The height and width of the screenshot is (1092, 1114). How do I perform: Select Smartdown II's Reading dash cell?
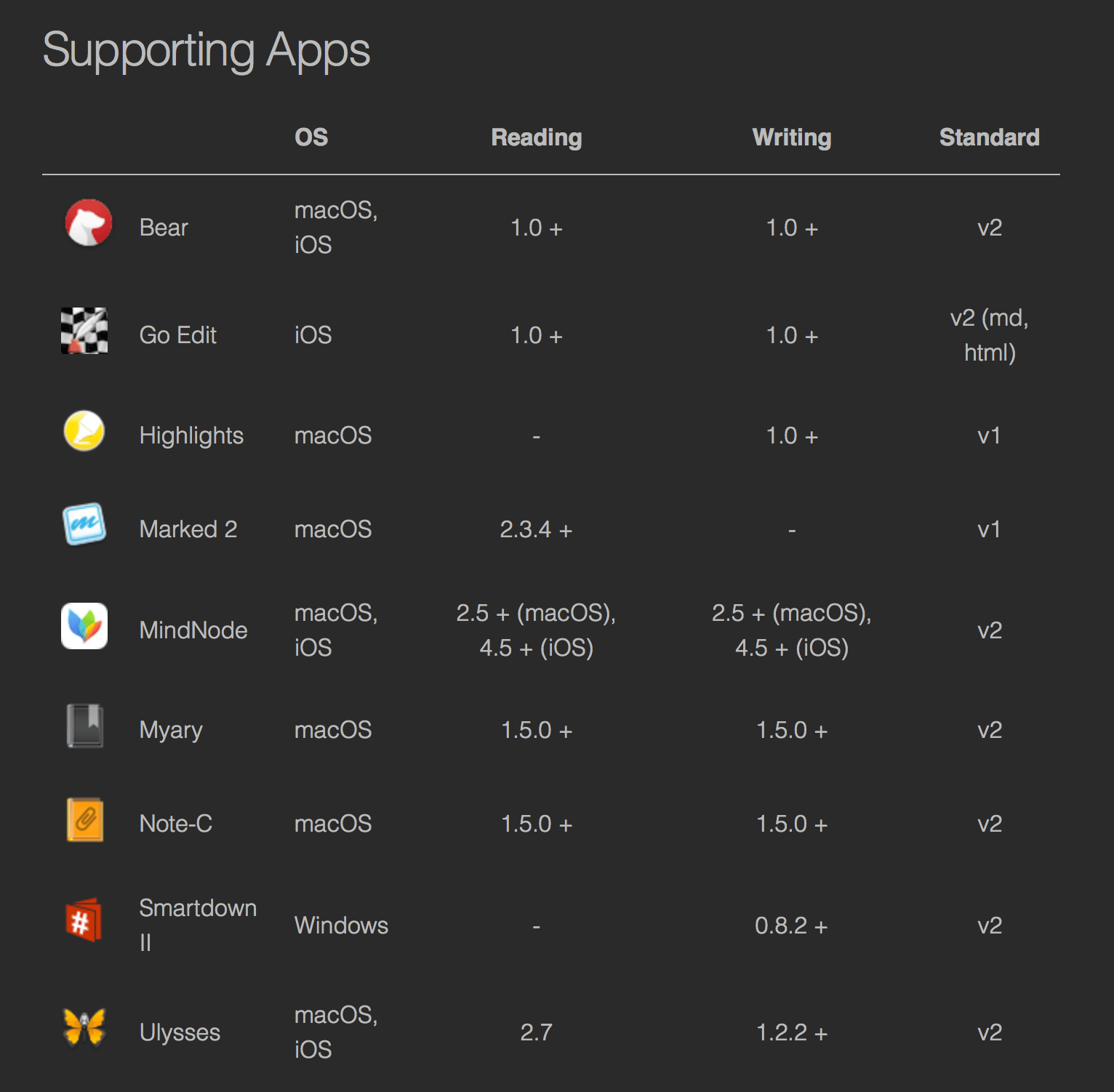coord(537,927)
